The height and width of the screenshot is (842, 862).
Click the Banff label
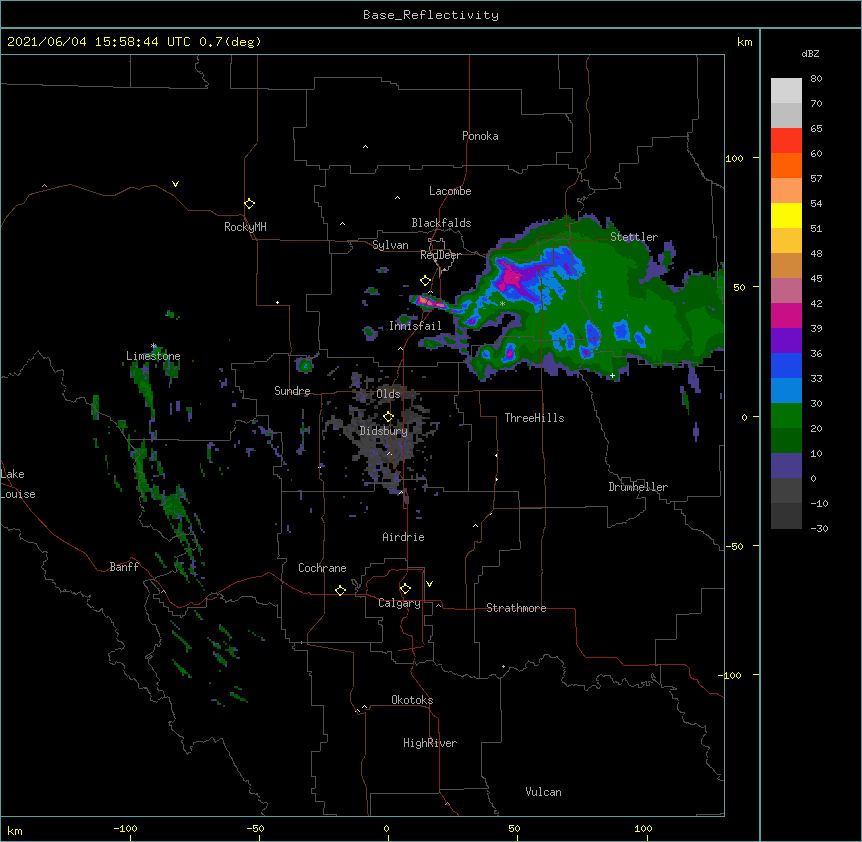[x=124, y=567]
